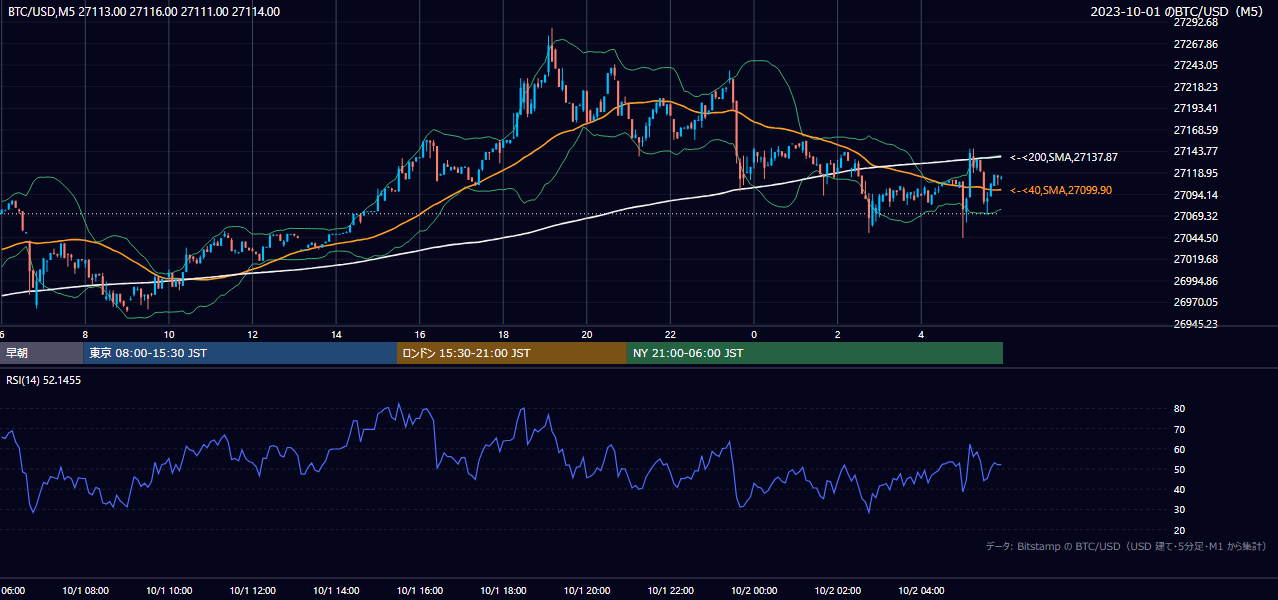Viewport: 1278px width, 600px height.
Task: Click the NY 21:00-06:00 JST session bar
Action: tap(815, 353)
